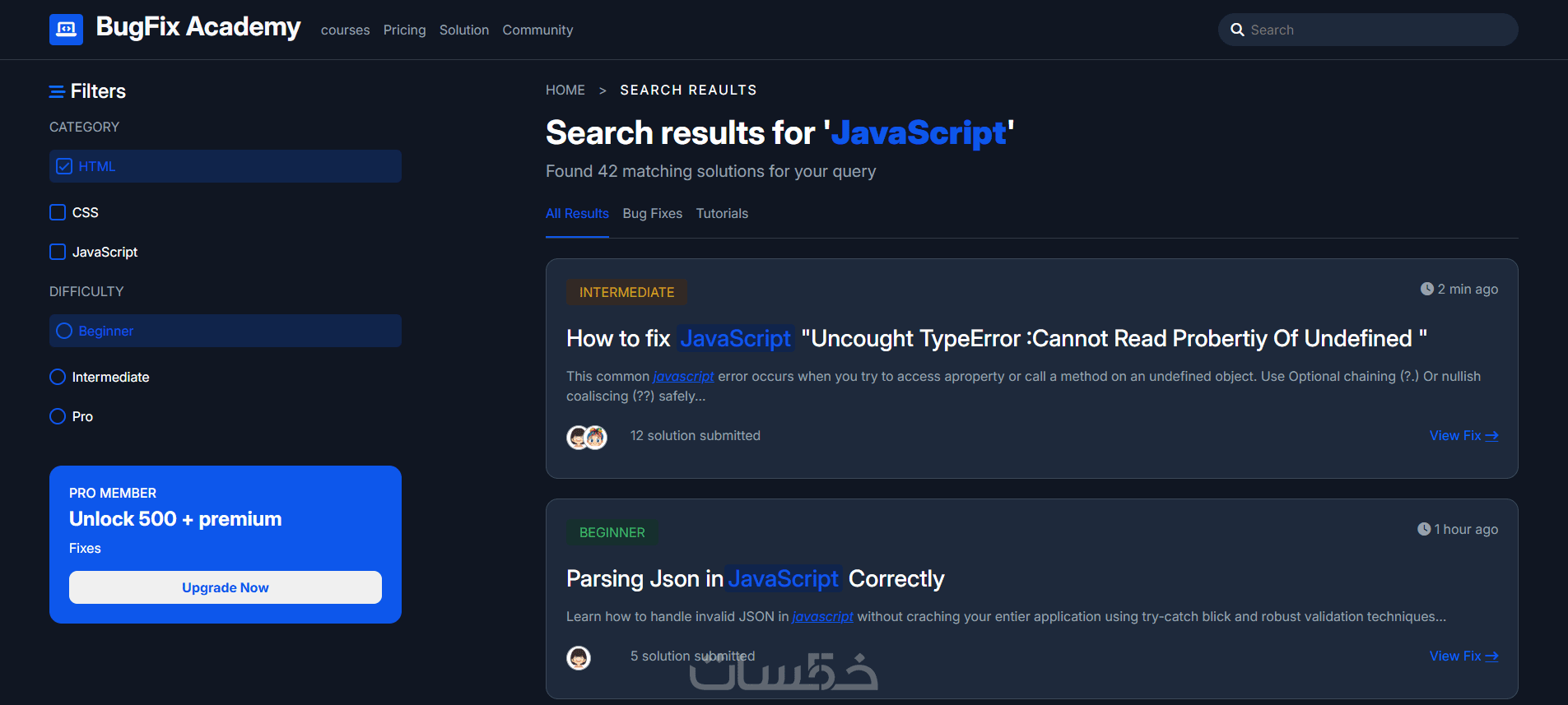Click clock icon beside '1 hour ago'
The image size is (1568, 705).
pyautogui.click(x=1423, y=529)
